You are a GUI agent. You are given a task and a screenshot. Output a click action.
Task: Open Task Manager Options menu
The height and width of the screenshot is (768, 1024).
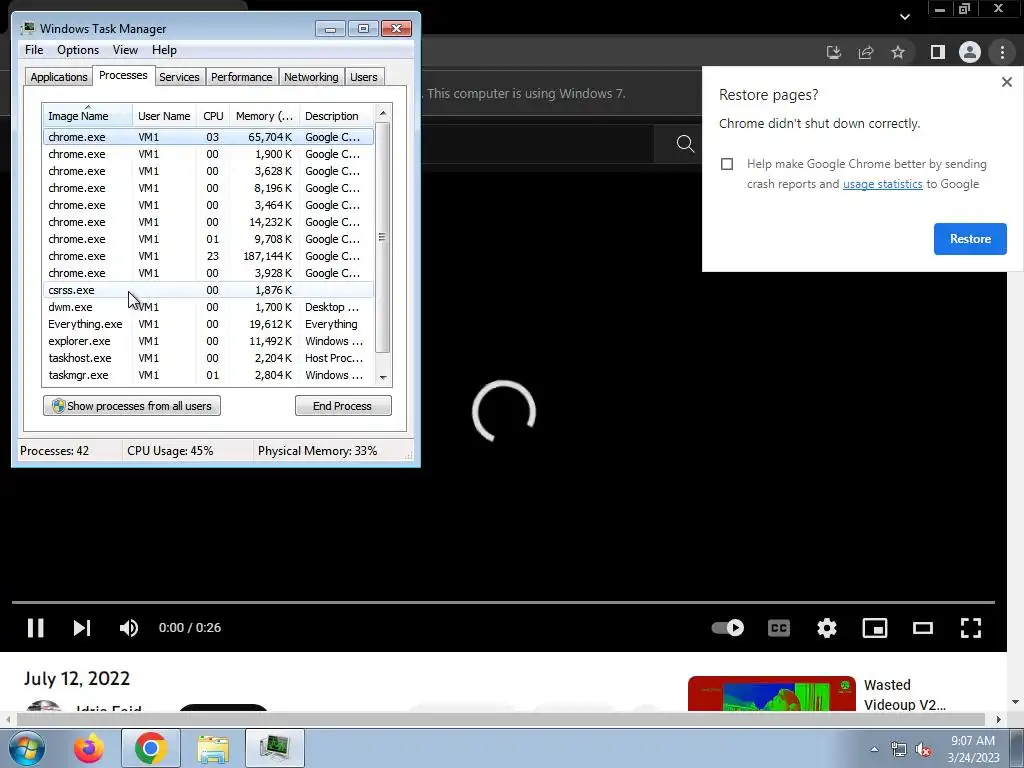coord(78,50)
